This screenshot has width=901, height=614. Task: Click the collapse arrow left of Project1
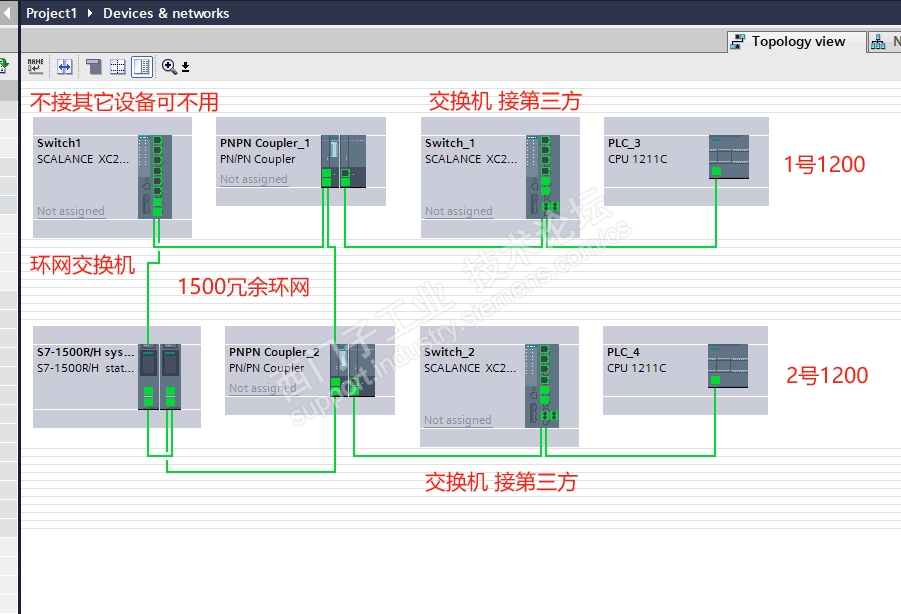point(7,13)
